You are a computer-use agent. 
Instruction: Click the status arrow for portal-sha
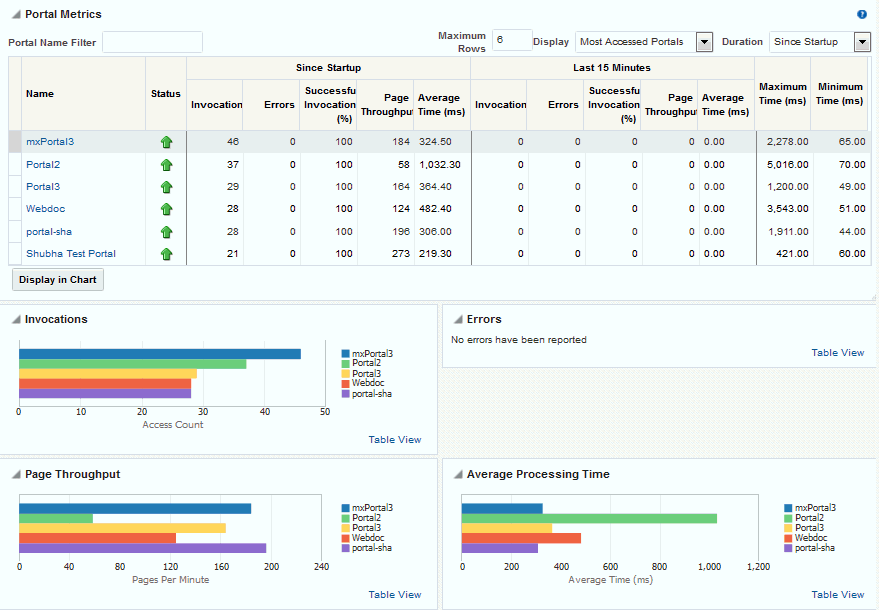166,232
